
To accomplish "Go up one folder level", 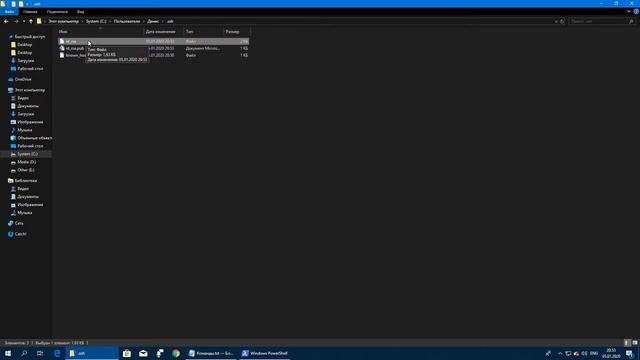I will pos(31,21).
